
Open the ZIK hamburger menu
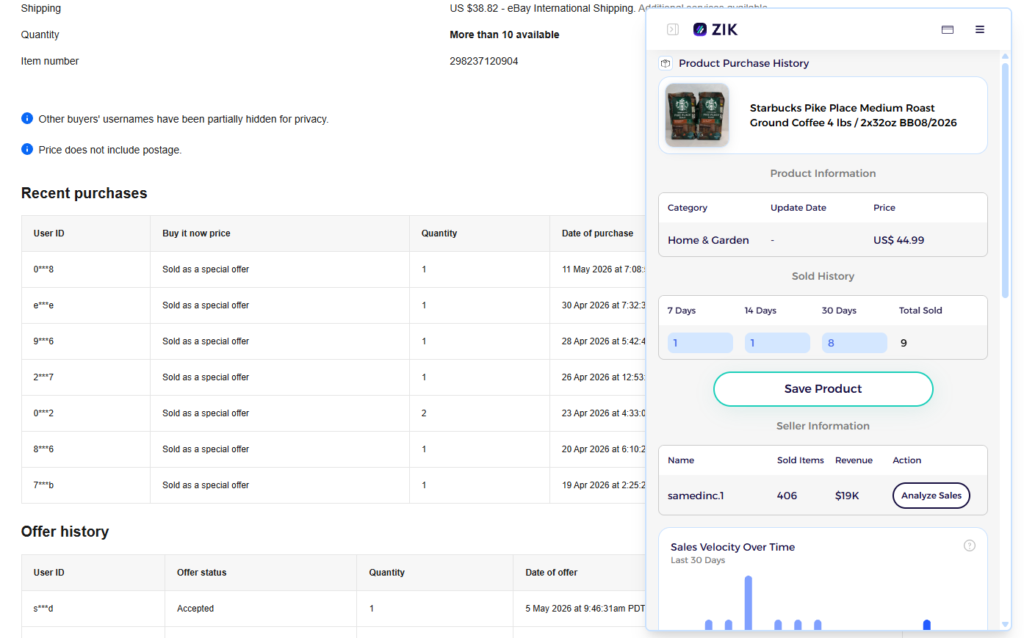980,29
